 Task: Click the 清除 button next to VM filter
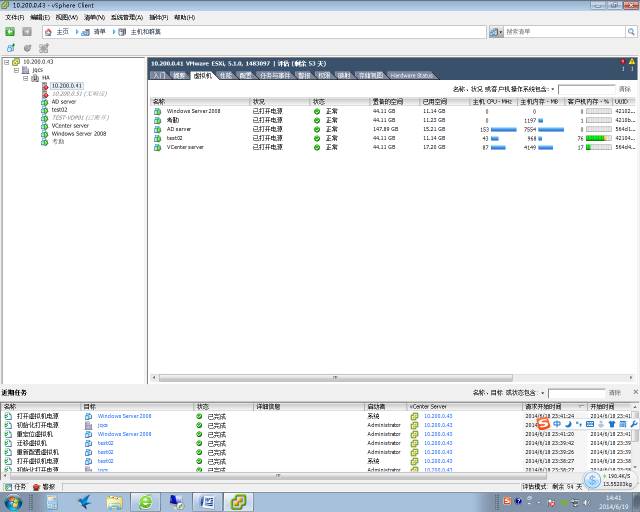624,89
